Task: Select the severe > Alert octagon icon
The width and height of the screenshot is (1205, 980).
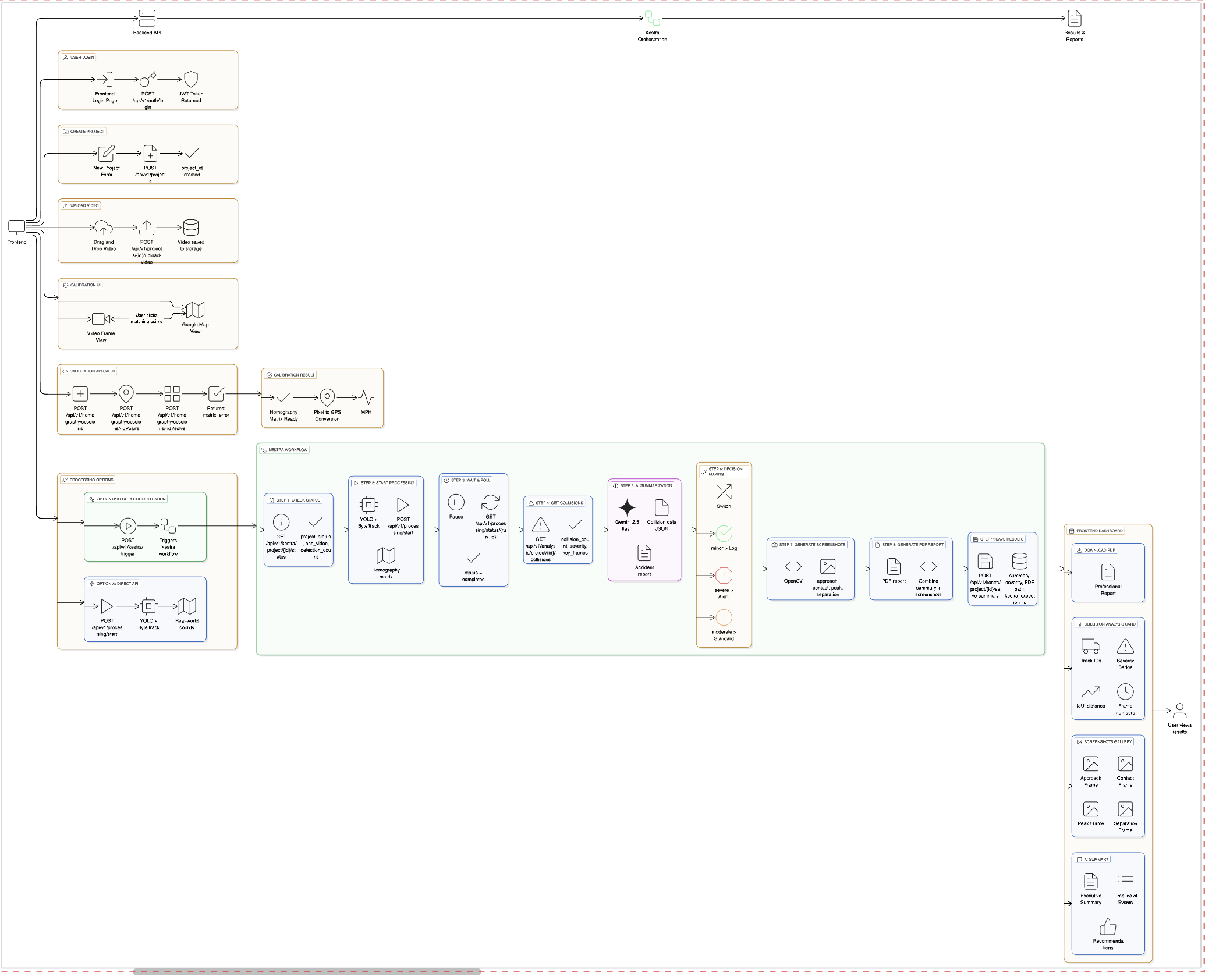Action: 724,576
